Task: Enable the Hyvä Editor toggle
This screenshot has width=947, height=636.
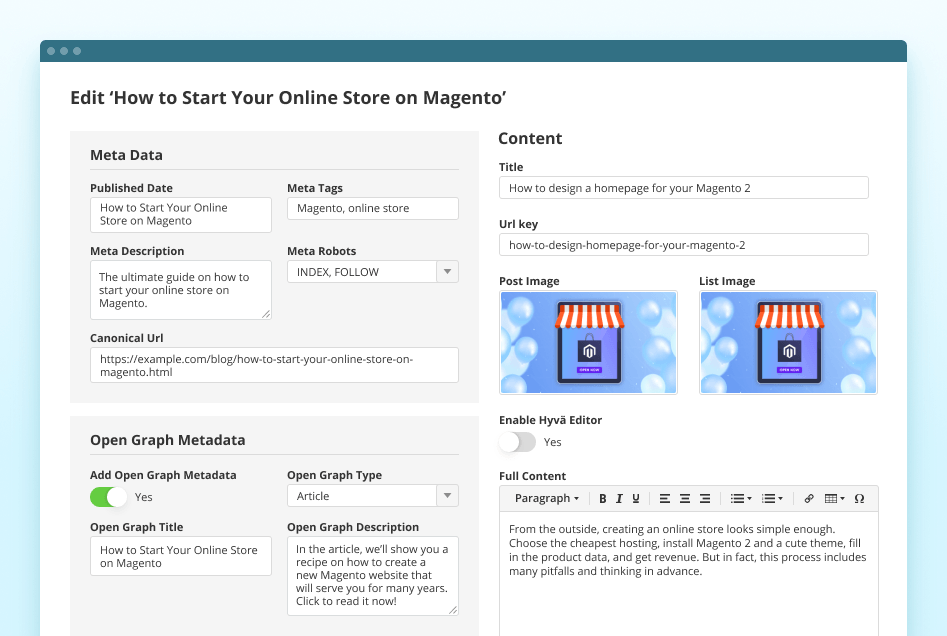Action: tap(517, 442)
